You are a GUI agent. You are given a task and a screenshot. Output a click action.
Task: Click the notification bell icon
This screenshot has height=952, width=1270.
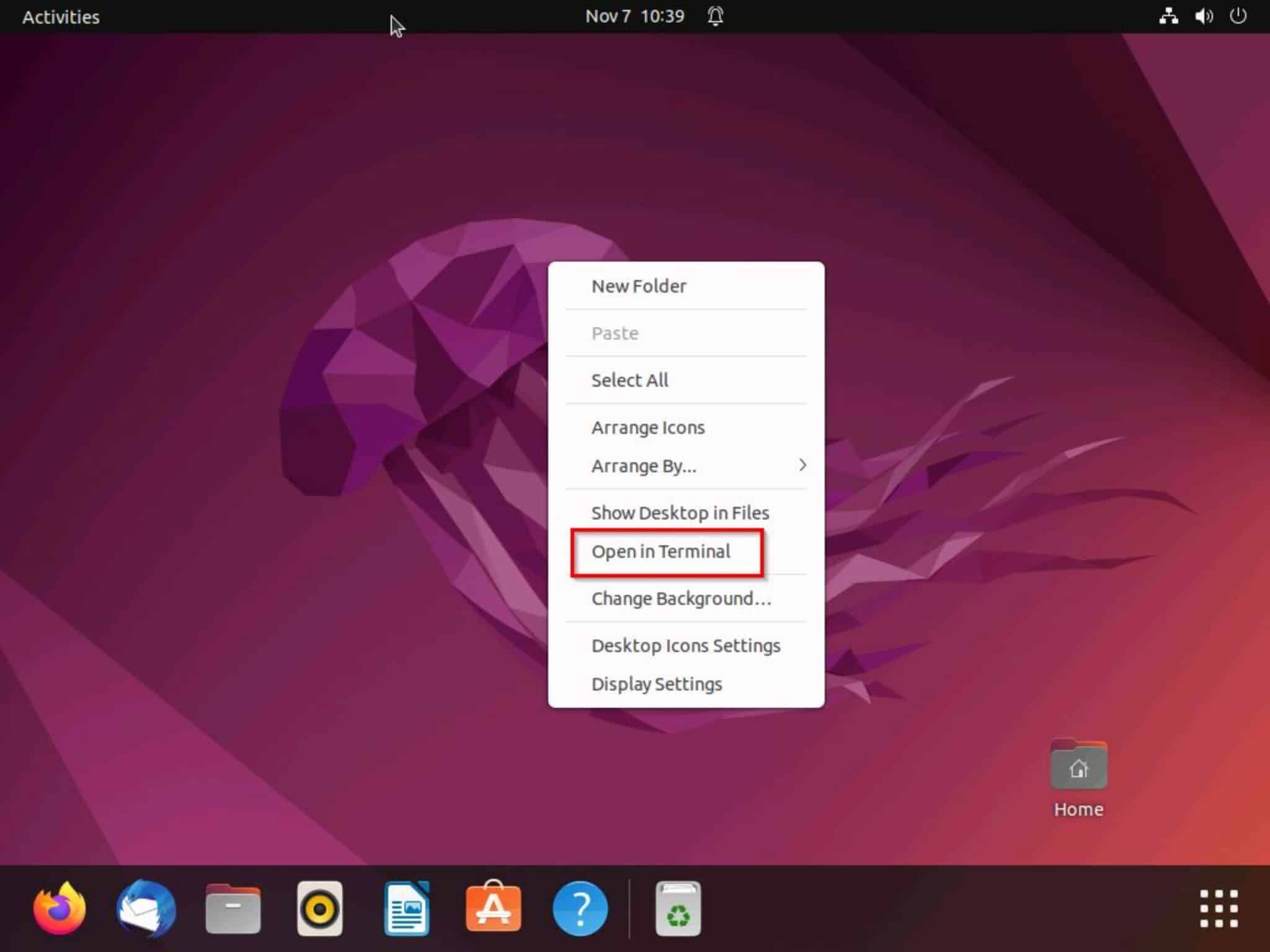(x=716, y=16)
